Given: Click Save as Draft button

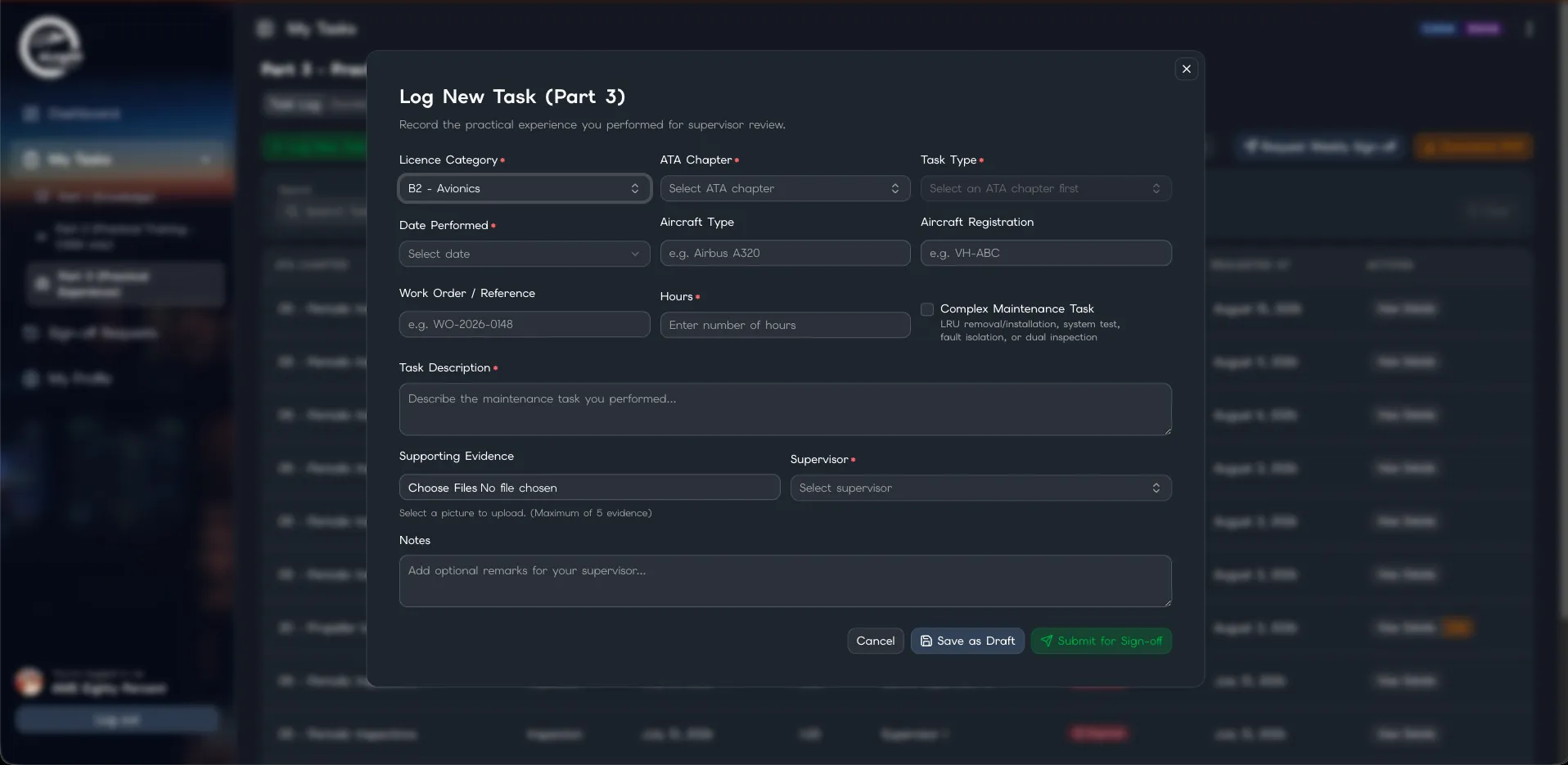Looking at the screenshot, I should tap(967, 641).
